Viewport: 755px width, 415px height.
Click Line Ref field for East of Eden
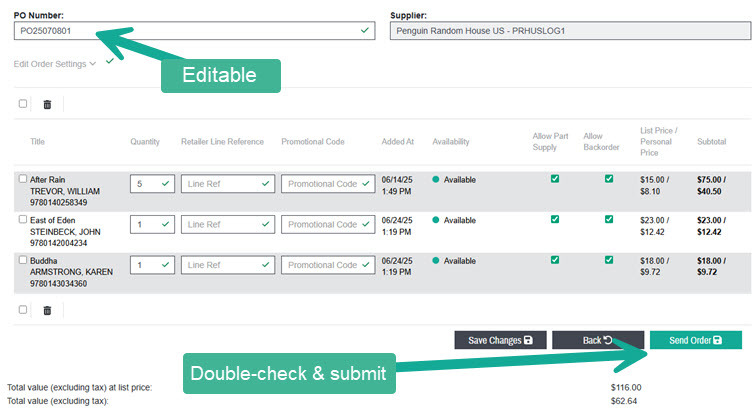pyautogui.click(x=228, y=224)
